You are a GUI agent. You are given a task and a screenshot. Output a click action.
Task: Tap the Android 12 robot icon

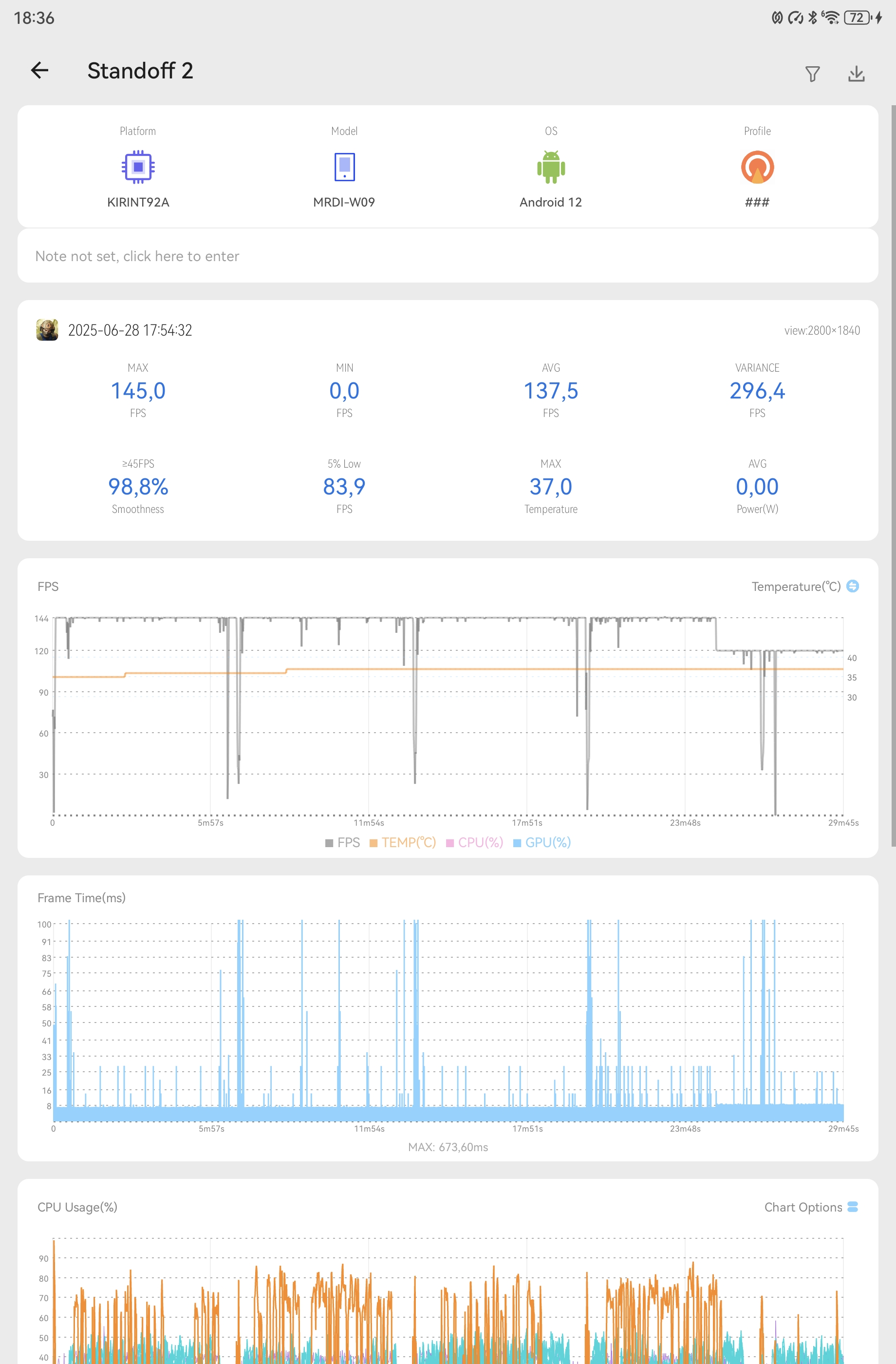pos(551,167)
